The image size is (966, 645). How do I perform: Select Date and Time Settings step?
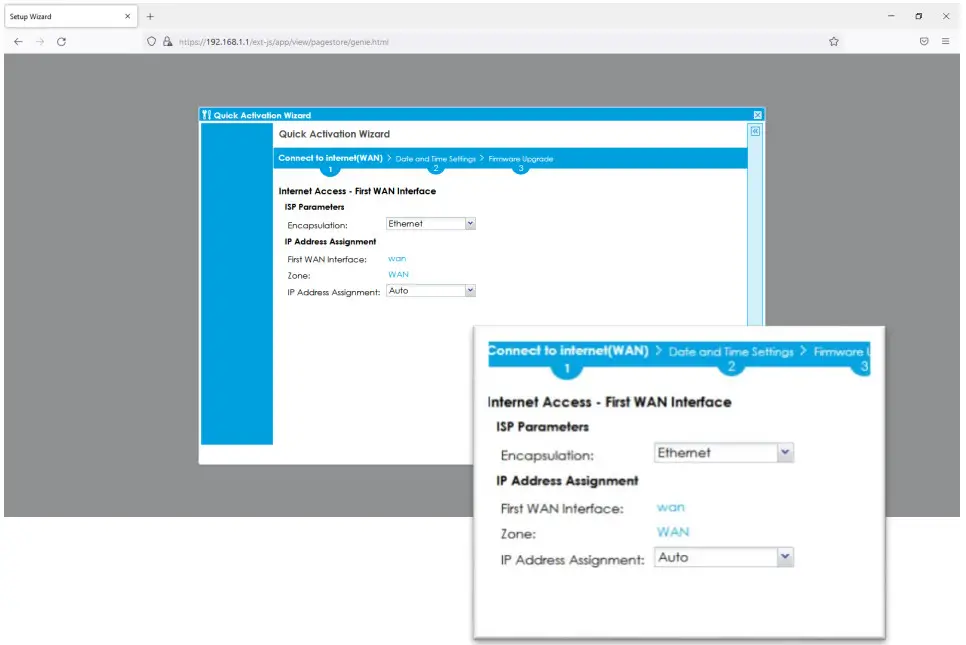point(436,159)
